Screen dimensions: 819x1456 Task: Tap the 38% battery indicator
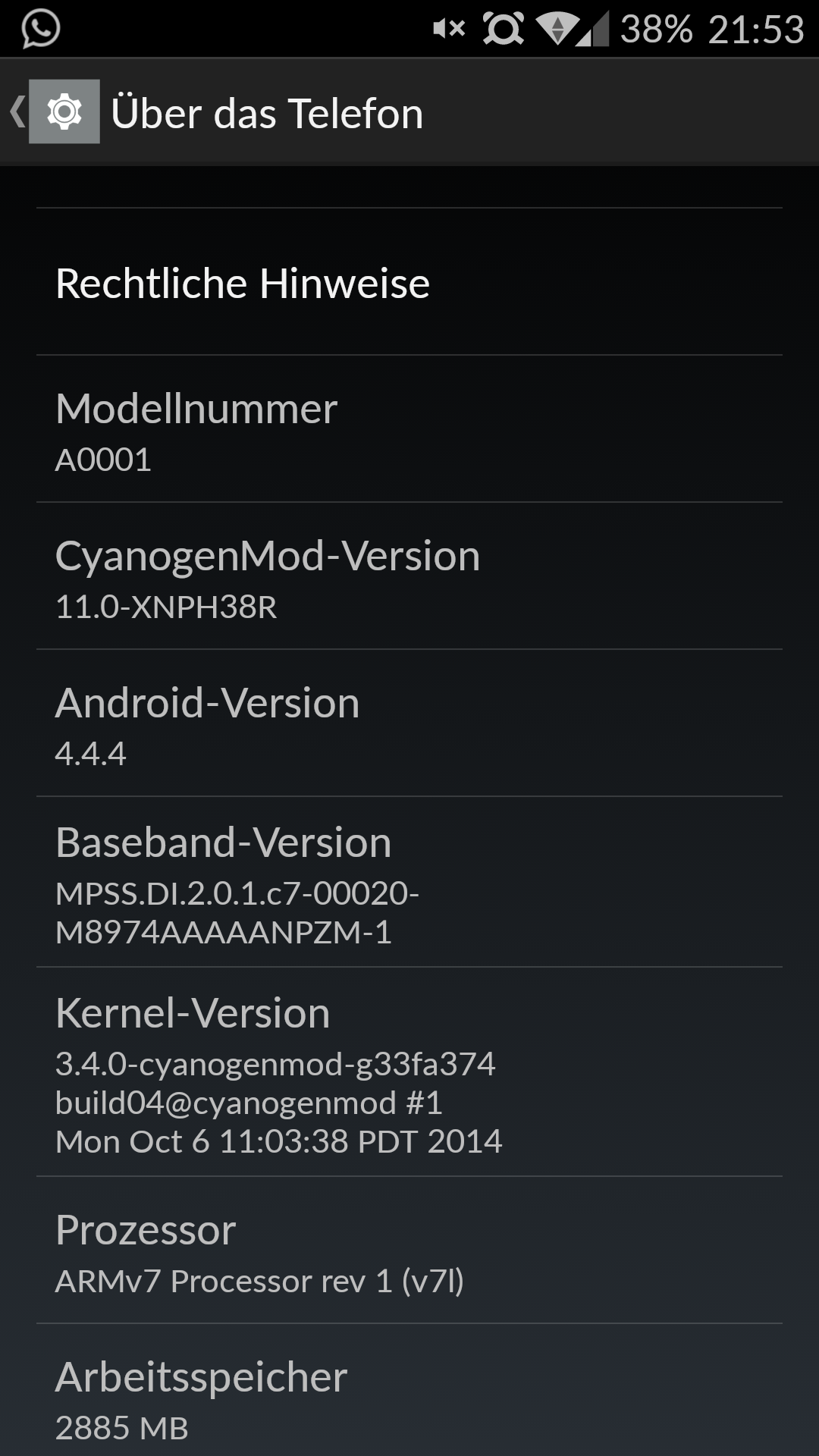(656, 29)
